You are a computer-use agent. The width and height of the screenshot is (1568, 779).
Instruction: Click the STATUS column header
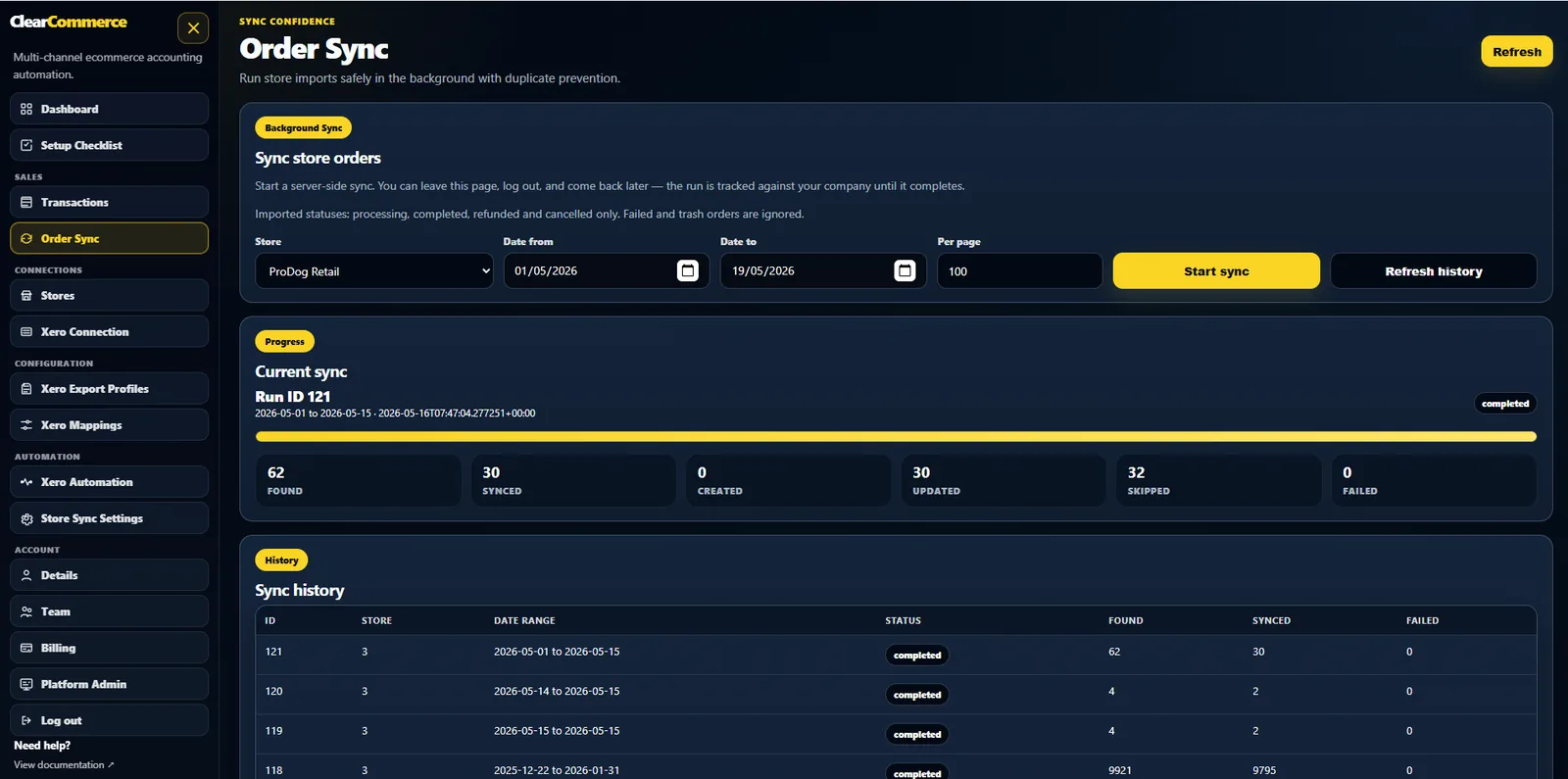(x=903, y=620)
